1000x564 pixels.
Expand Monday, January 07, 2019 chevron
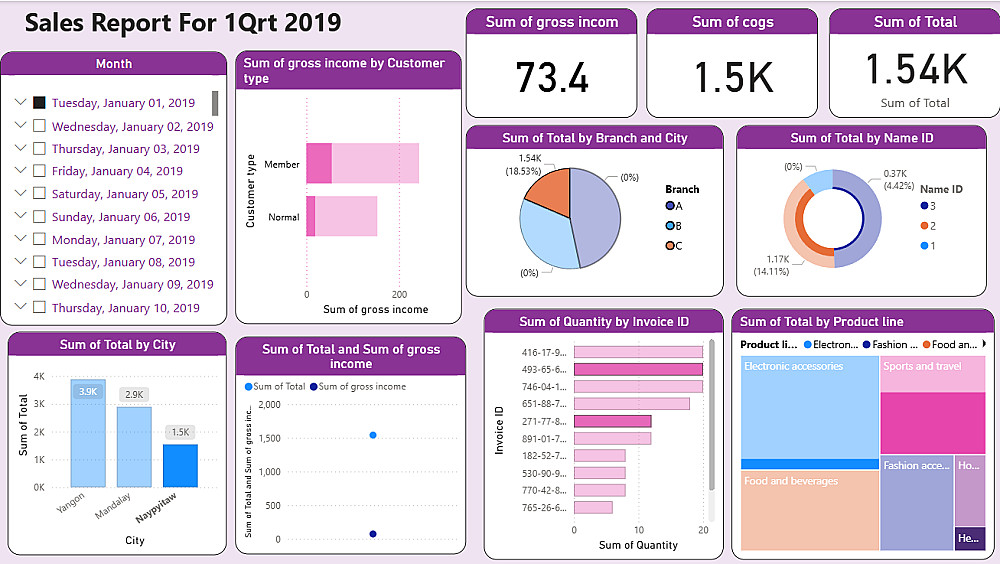pyautogui.click(x=20, y=239)
